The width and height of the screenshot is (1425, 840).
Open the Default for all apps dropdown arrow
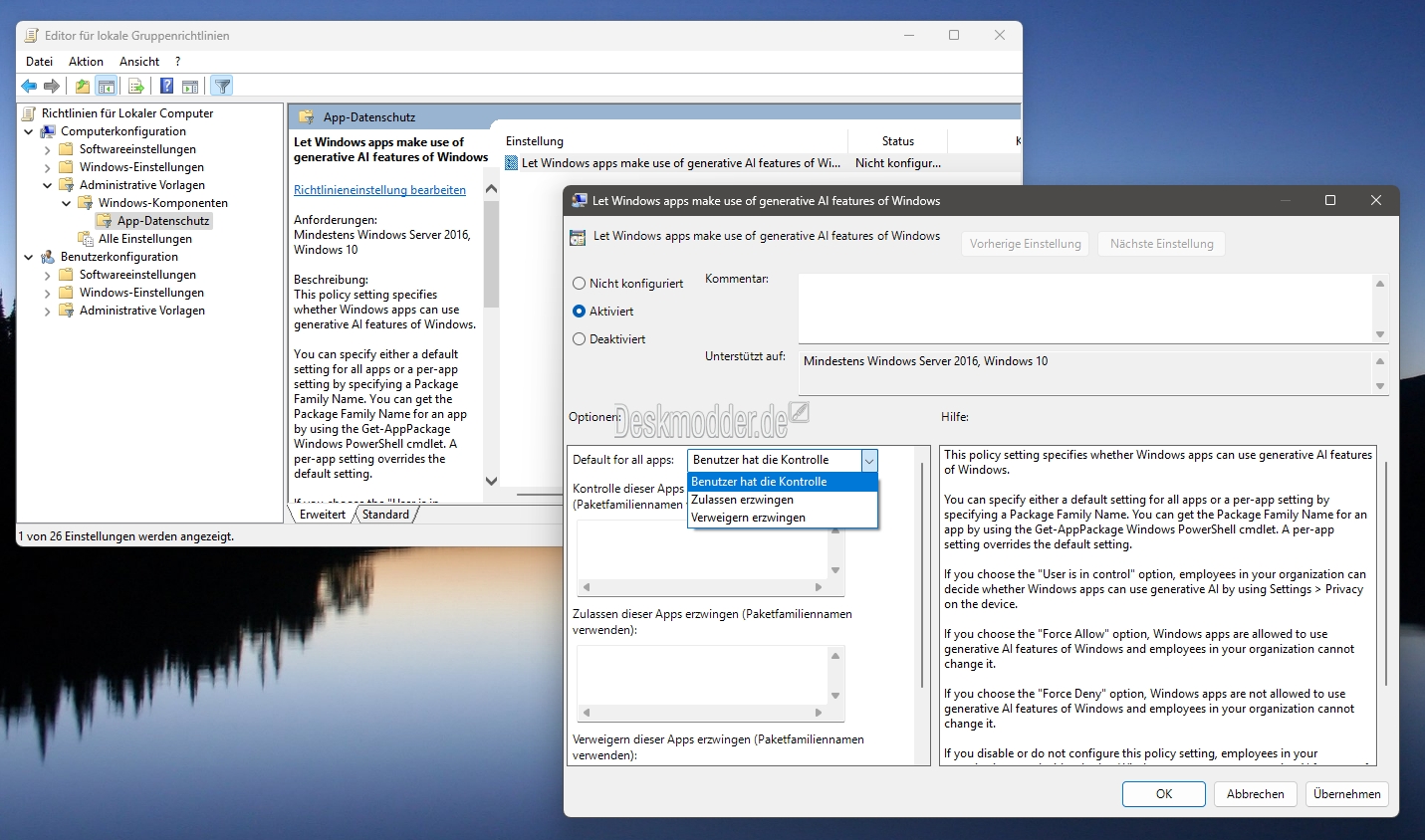pos(869,461)
